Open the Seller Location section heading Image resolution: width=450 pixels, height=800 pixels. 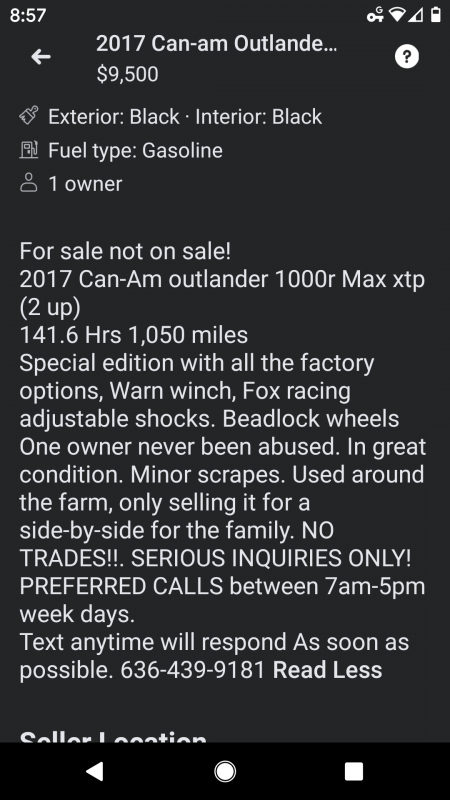[113, 736]
